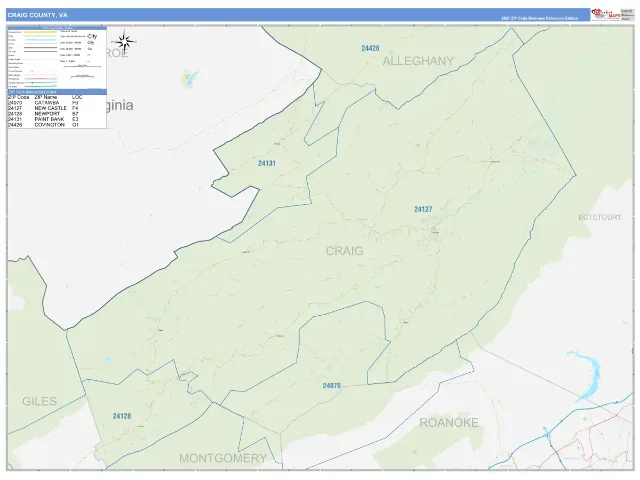Click the NEW CASTLE row in ZIP index
Viewport: 640px width, 480px height.
click(x=57, y=108)
